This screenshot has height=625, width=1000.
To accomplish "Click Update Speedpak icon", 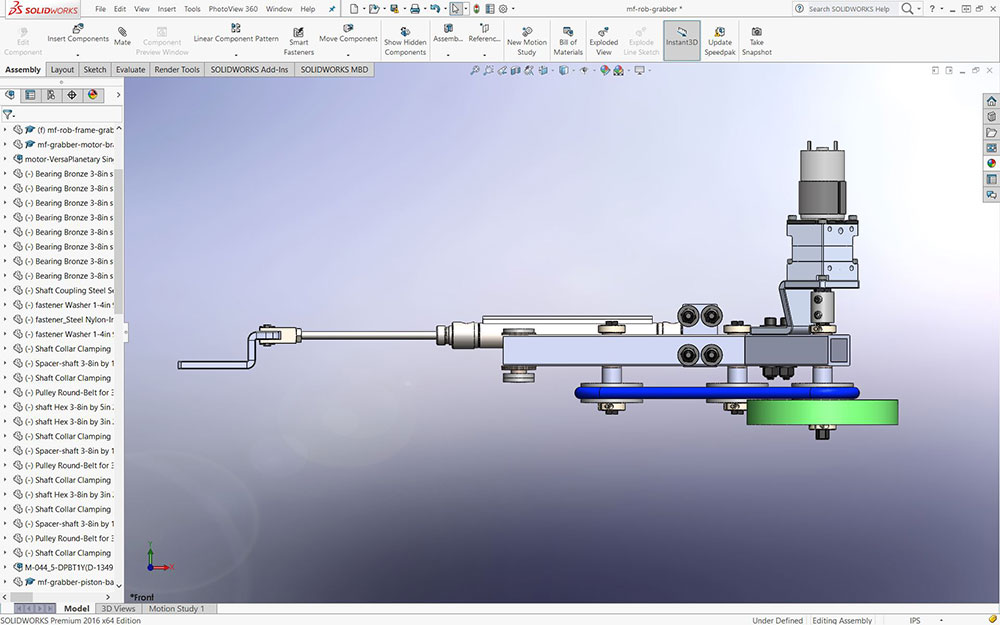I will click(x=719, y=32).
